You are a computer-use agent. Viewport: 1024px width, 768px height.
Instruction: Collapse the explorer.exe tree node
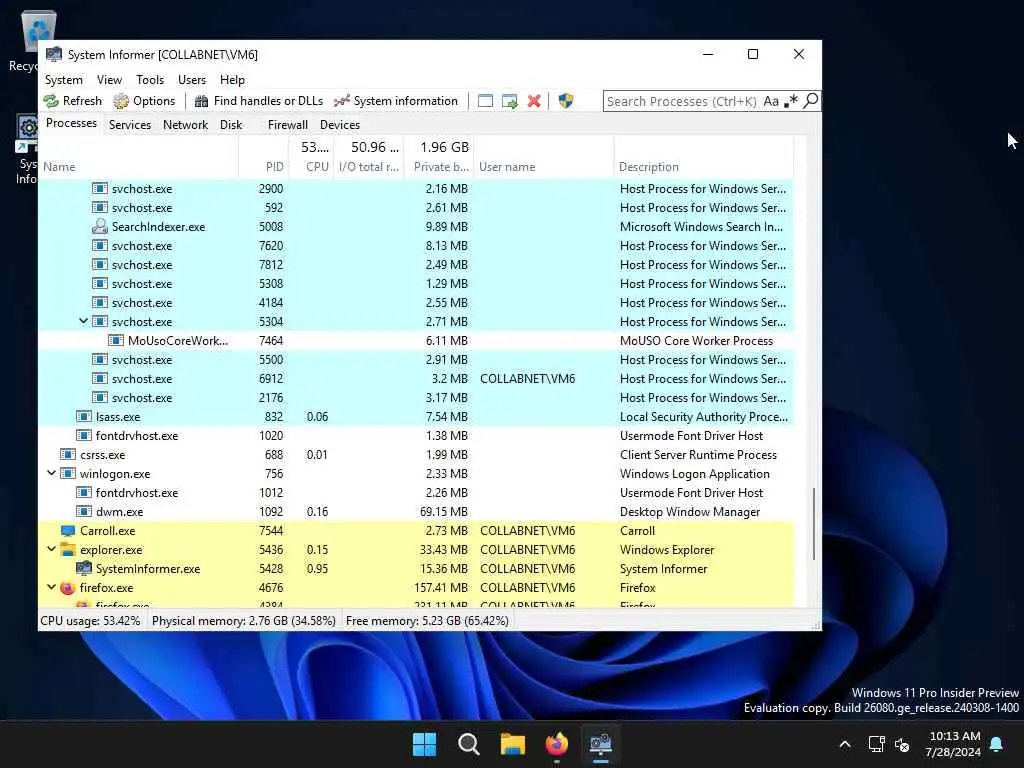click(x=51, y=549)
